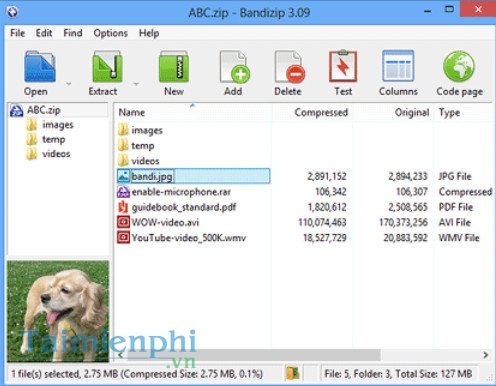Open the Options menu
Image resolution: width=496 pixels, height=386 pixels.
coord(111,33)
